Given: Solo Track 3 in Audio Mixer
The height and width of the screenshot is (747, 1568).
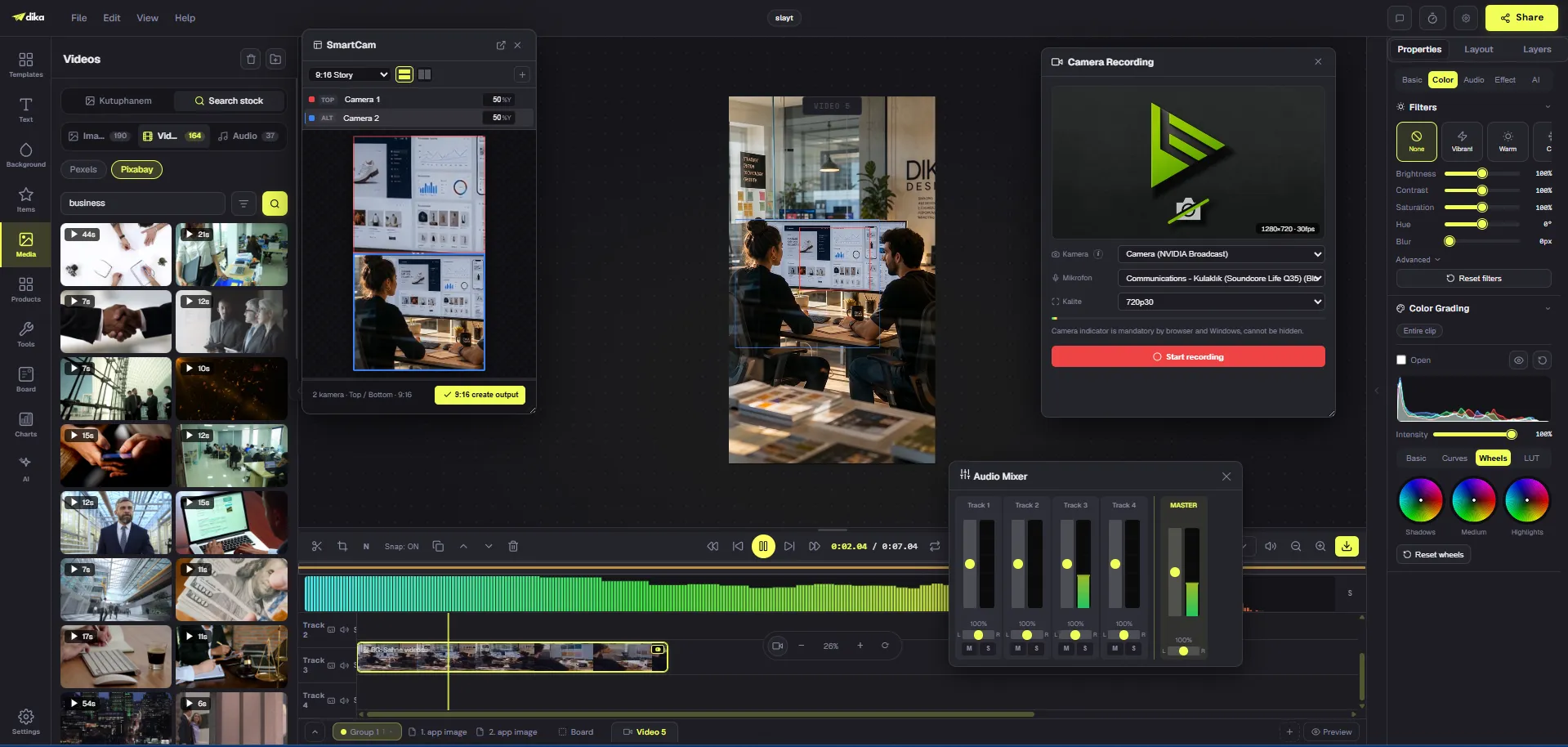Looking at the screenshot, I should click(x=1085, y=648).
